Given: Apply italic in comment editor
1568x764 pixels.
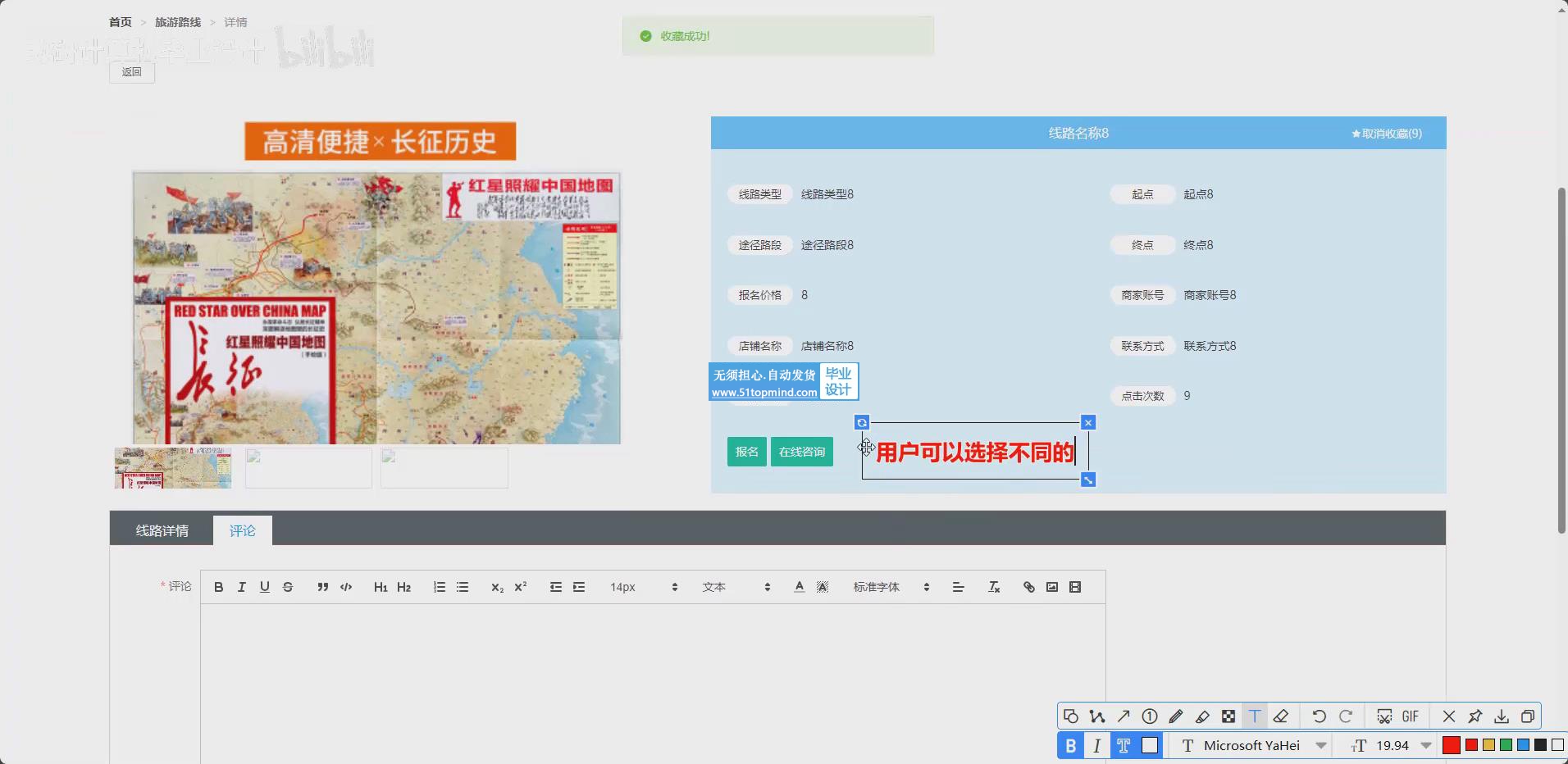Looking at the screenshot, I should (x=241, y=587).
